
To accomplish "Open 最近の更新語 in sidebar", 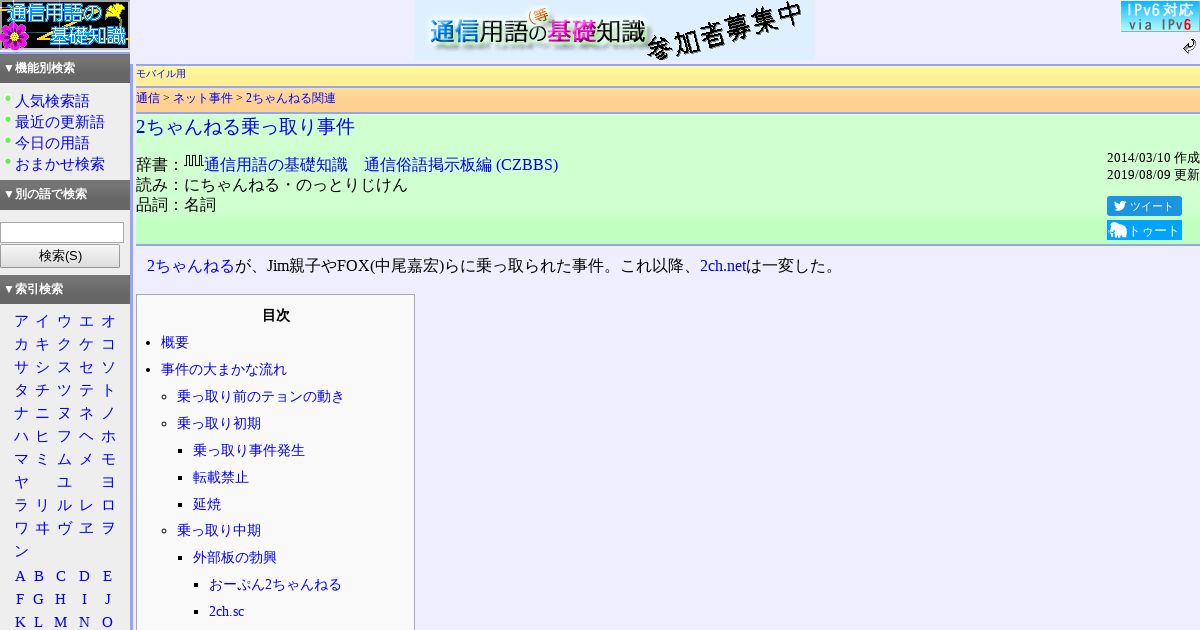I will pos(59,122).
